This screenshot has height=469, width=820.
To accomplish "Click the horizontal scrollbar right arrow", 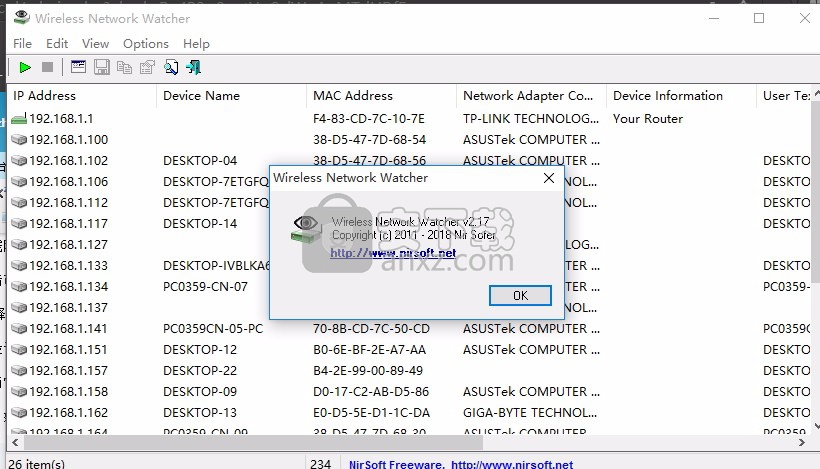I will click(x=802, y=443).
